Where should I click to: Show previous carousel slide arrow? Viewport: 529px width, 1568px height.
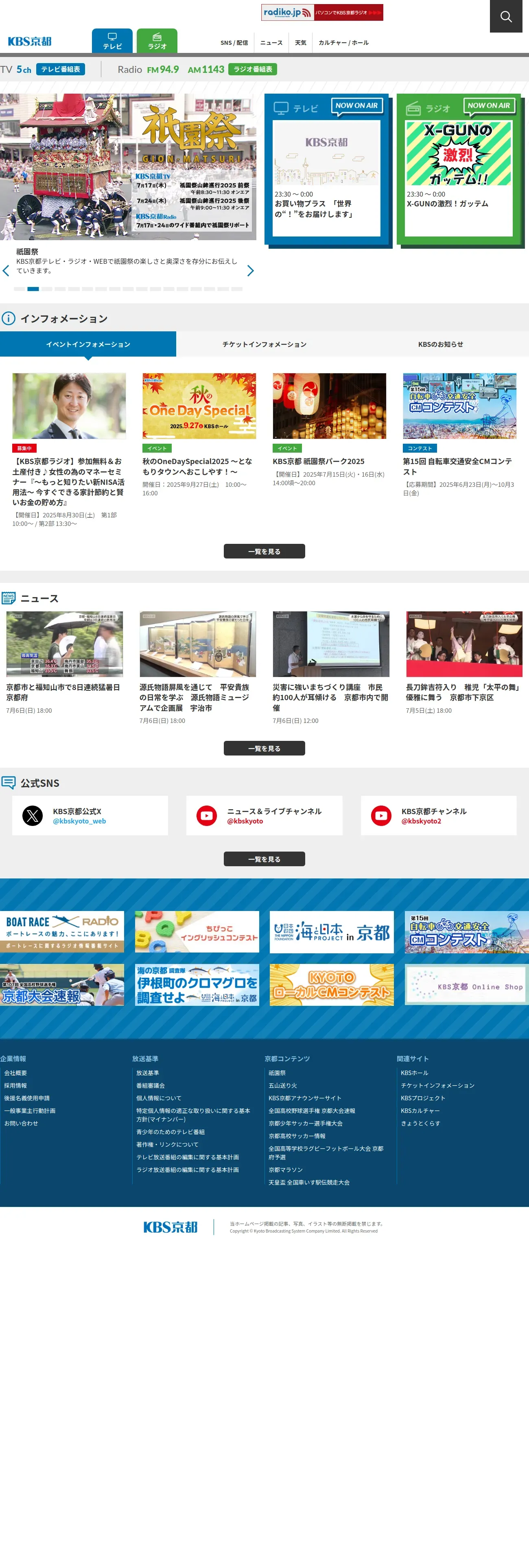[x=6, y=271]
